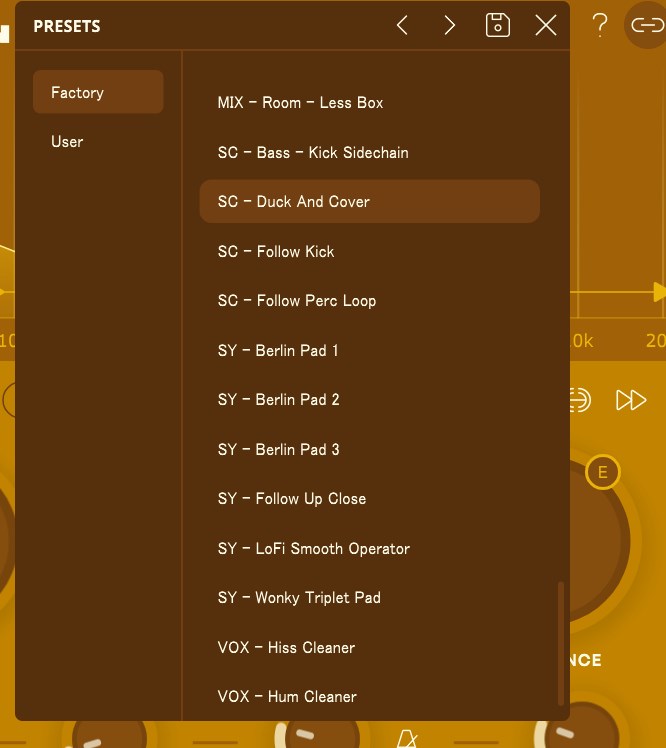Go to the next preset arrow
This screenshot has width=666, height=748.
pyautogui.click(x=450, y=26)
